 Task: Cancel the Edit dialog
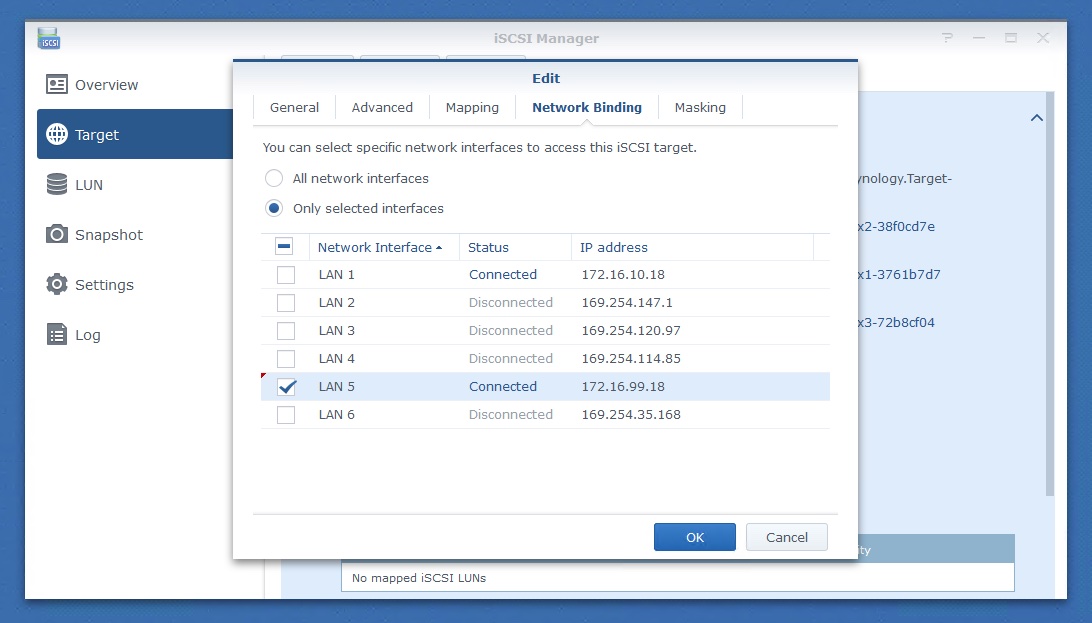pyautogui.click(x=786, y=537)
